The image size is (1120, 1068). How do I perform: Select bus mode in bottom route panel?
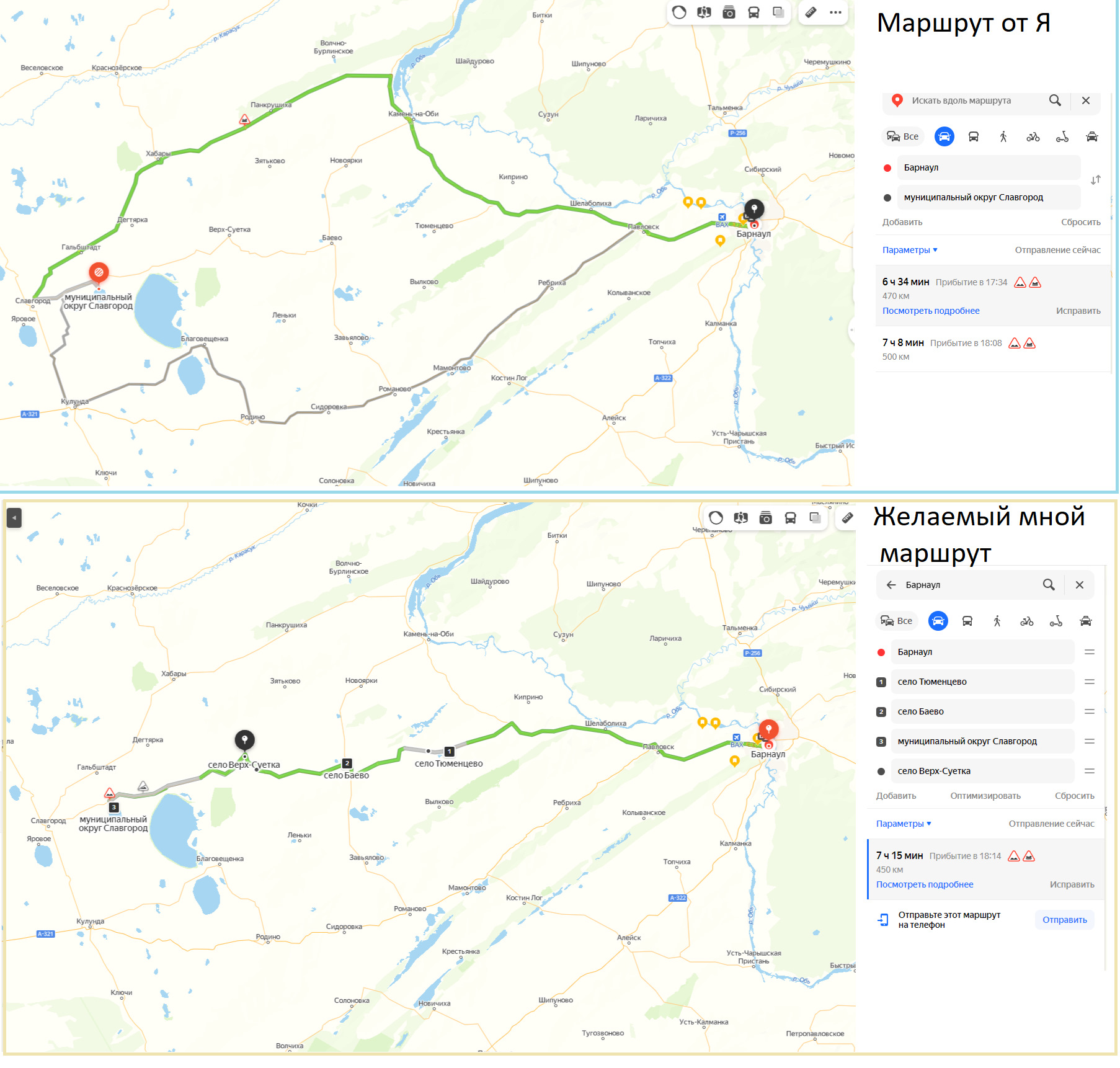click(967, 621)
